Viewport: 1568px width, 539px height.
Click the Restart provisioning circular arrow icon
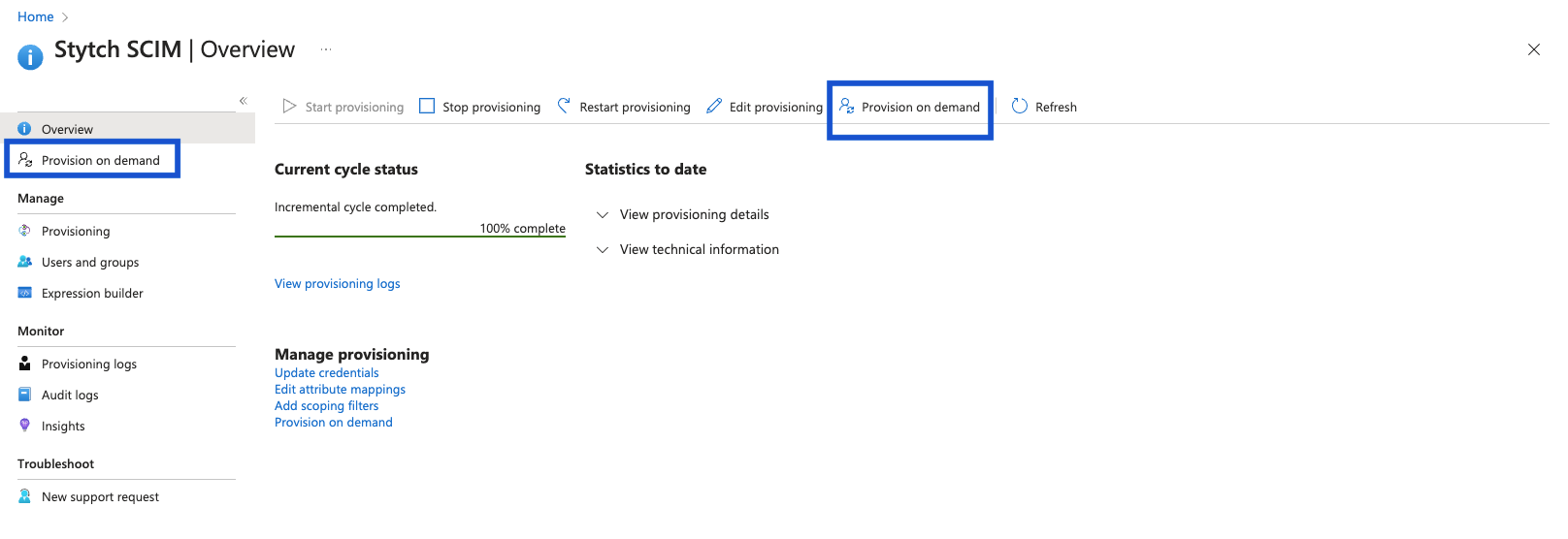click(564, 106)
